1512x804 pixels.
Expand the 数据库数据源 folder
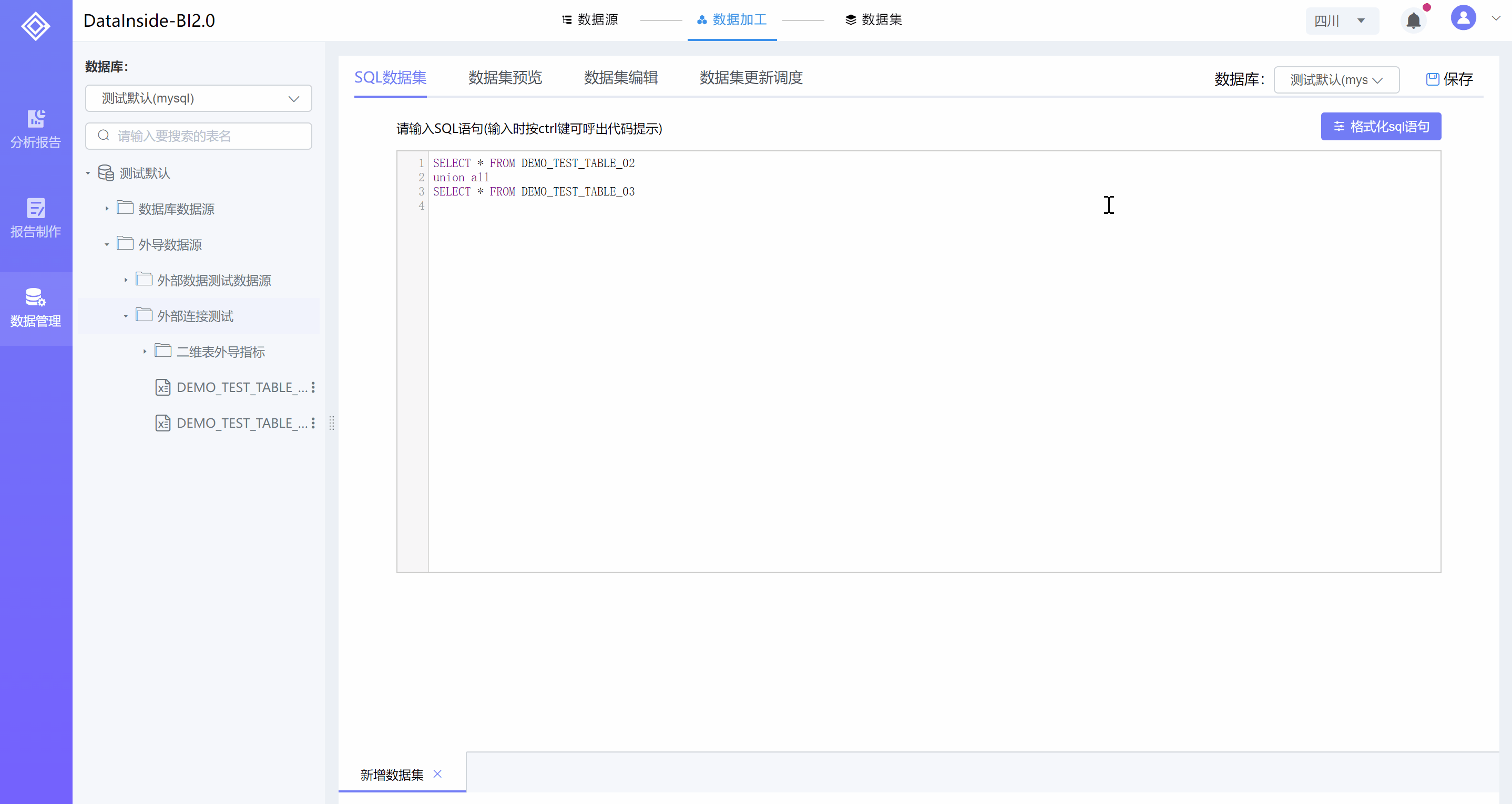pos(107,208)
